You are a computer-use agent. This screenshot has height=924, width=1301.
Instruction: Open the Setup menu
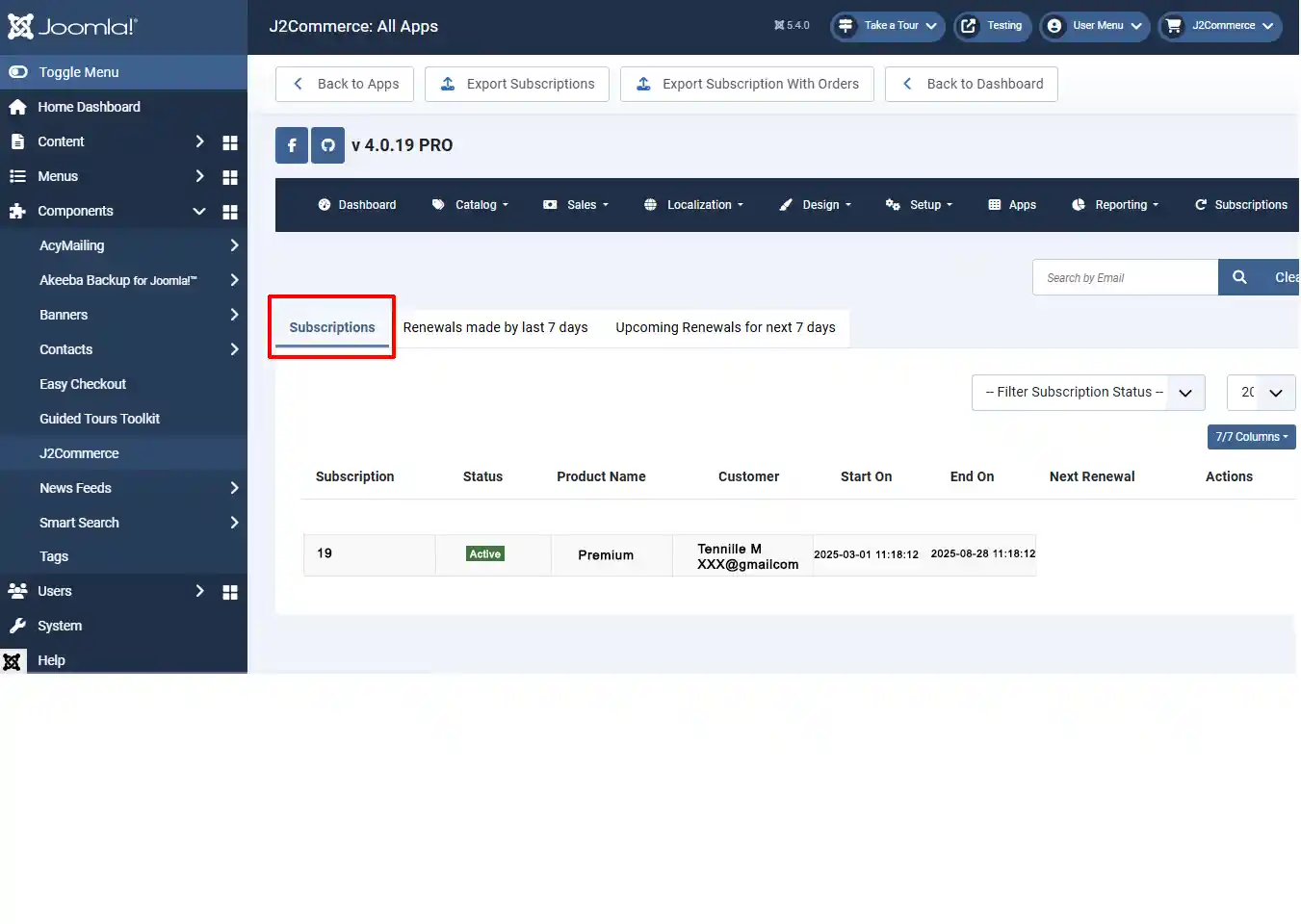(919, 205)
